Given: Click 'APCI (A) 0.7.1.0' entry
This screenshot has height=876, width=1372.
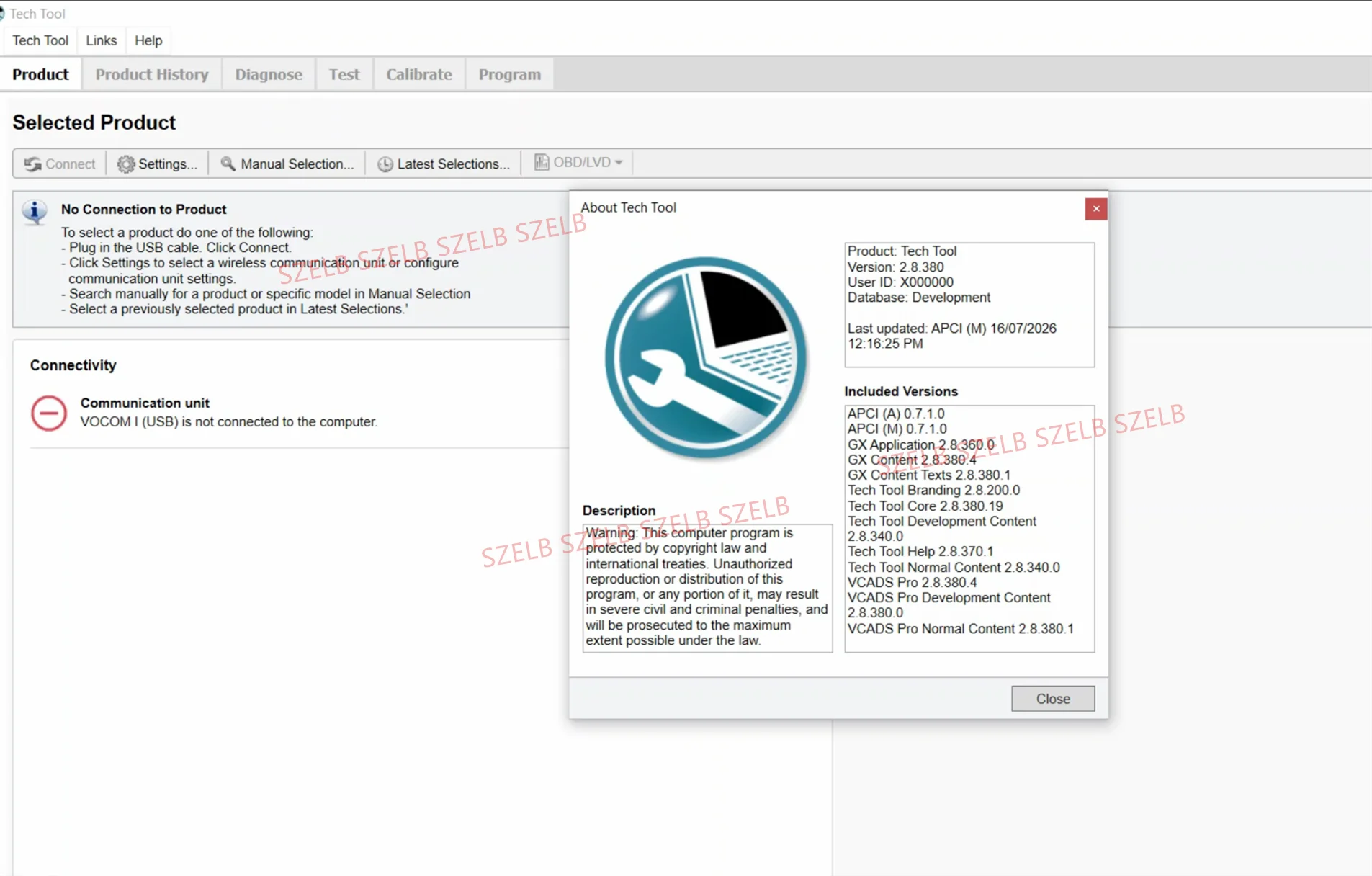Looking at the screenshot, I should pos(895,414).
